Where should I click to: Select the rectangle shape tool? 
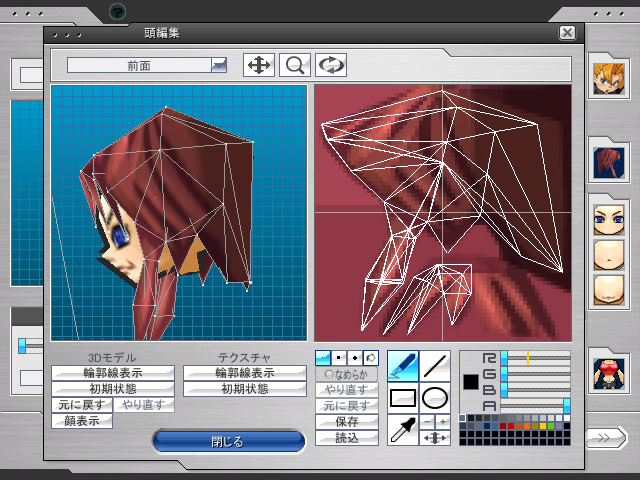(x=402, y=398)
